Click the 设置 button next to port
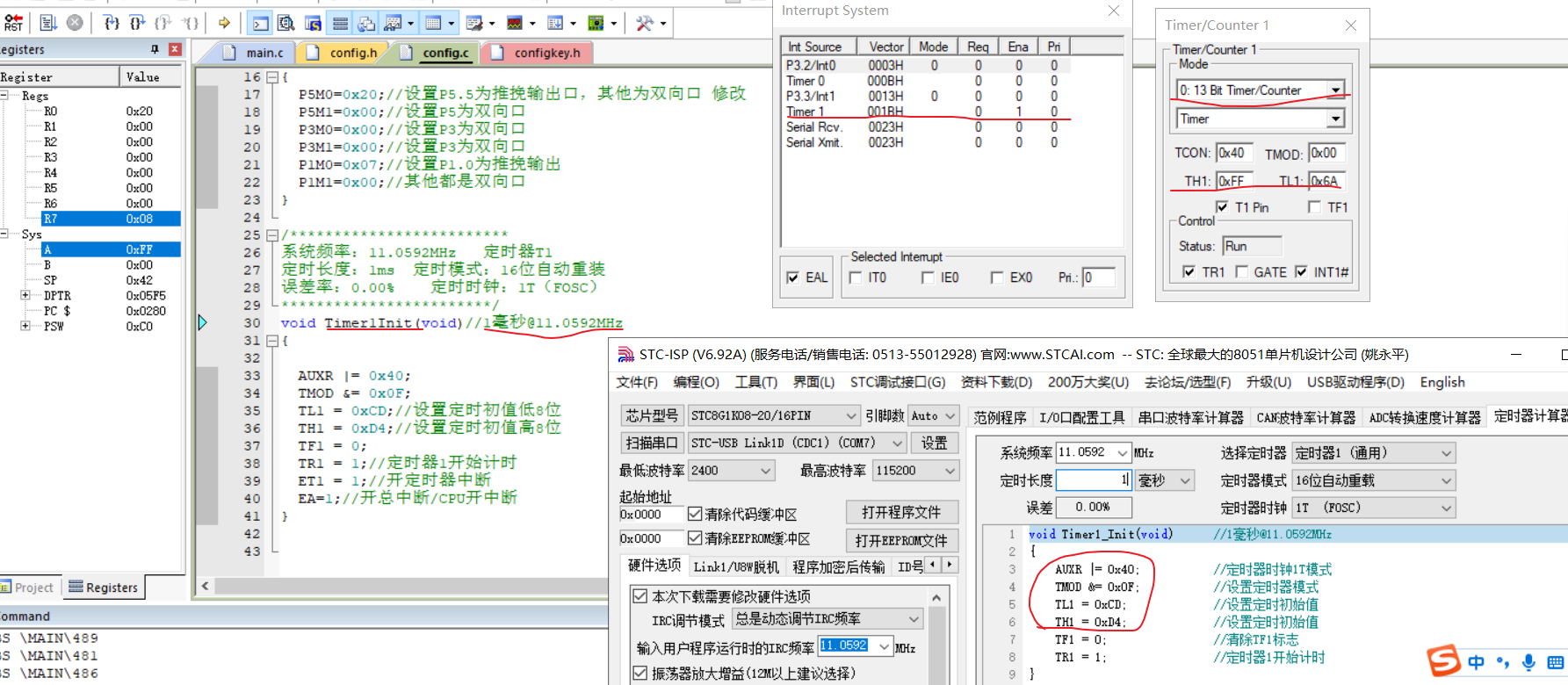 coord(934,443)
